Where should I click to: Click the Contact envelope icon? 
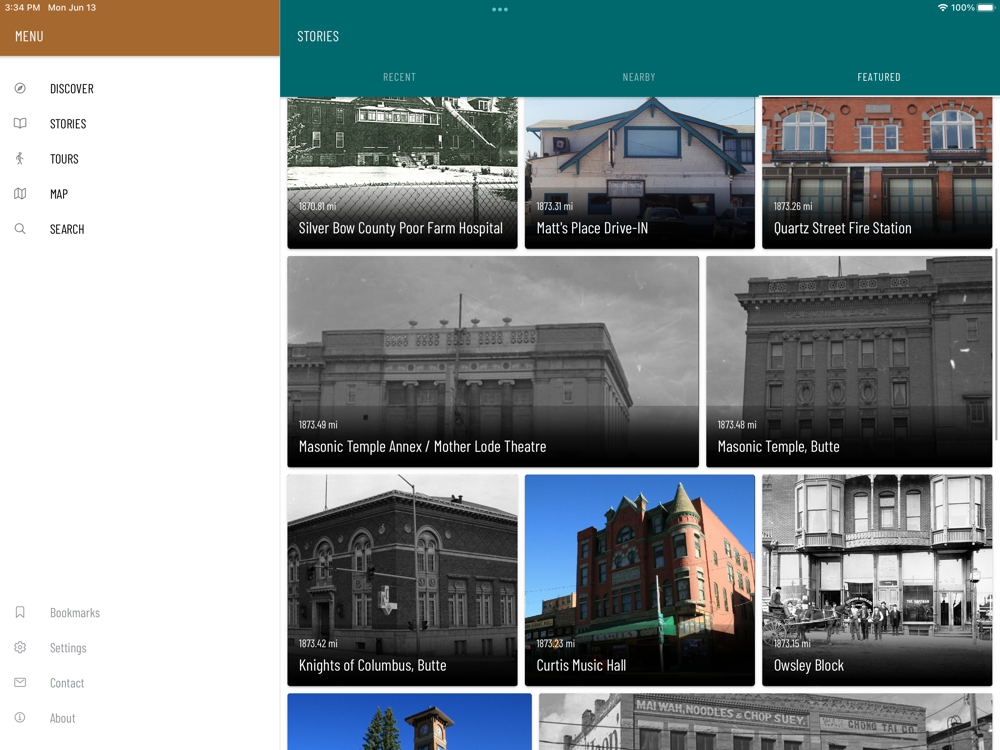20,682
